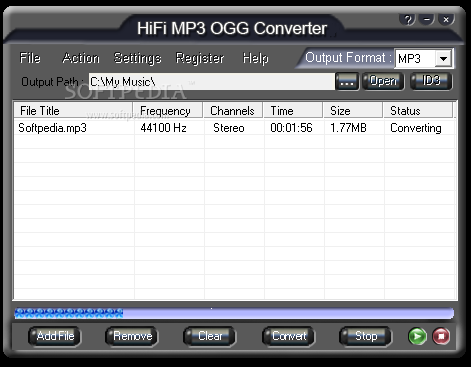Click the question mark help icon

click(x=407, y=20)
